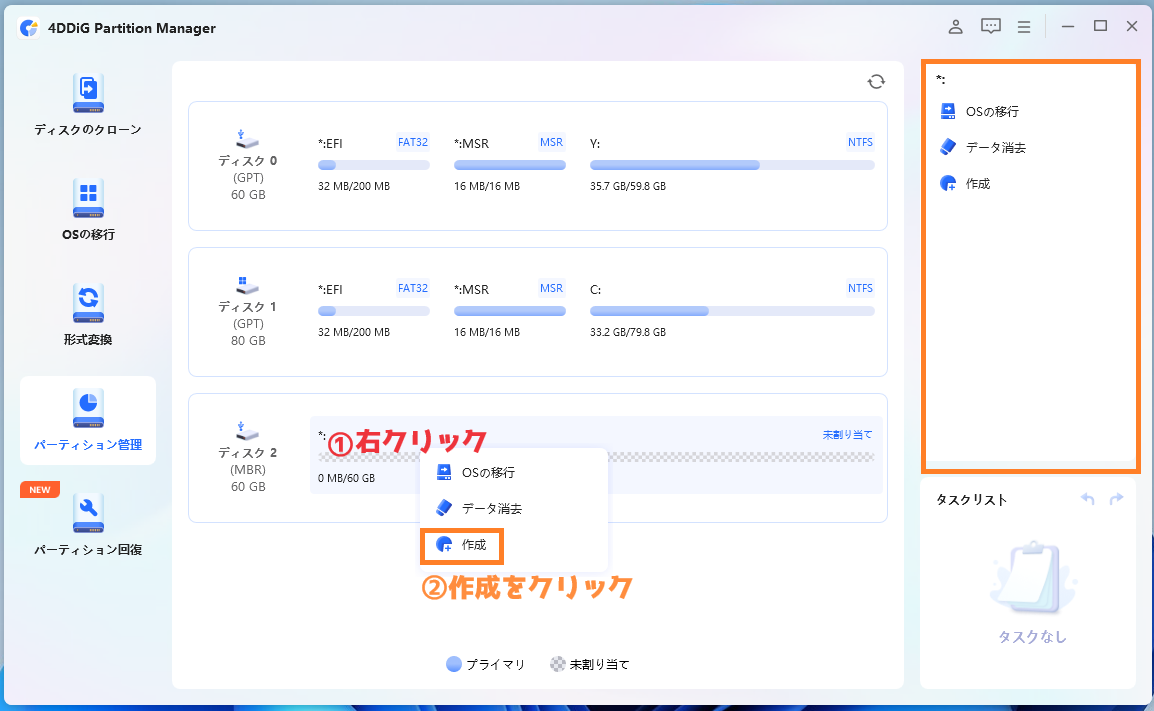Choose OSの移行 in the context menu
This screenshot has height=711, width=1154.
pyautogui.click(x=514, y=473)
